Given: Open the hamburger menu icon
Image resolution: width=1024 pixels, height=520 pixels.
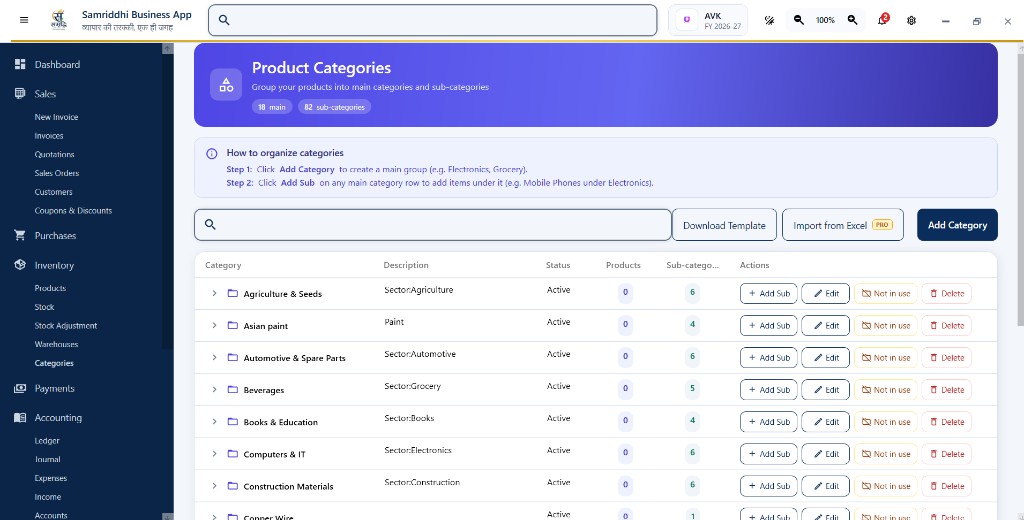Looking at the screenshot, I should [x=24, y=20].
